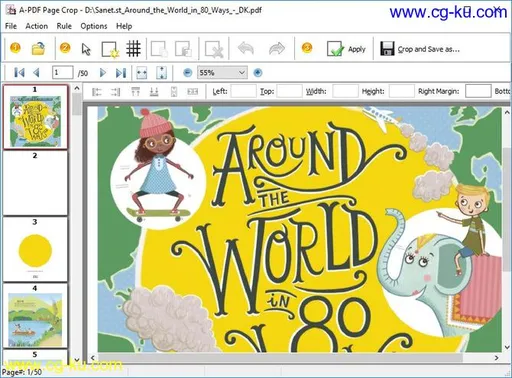This screenshot has height=378, width=512.
Task: Click the undo arrow icon
Action: (x=246, y=49)
